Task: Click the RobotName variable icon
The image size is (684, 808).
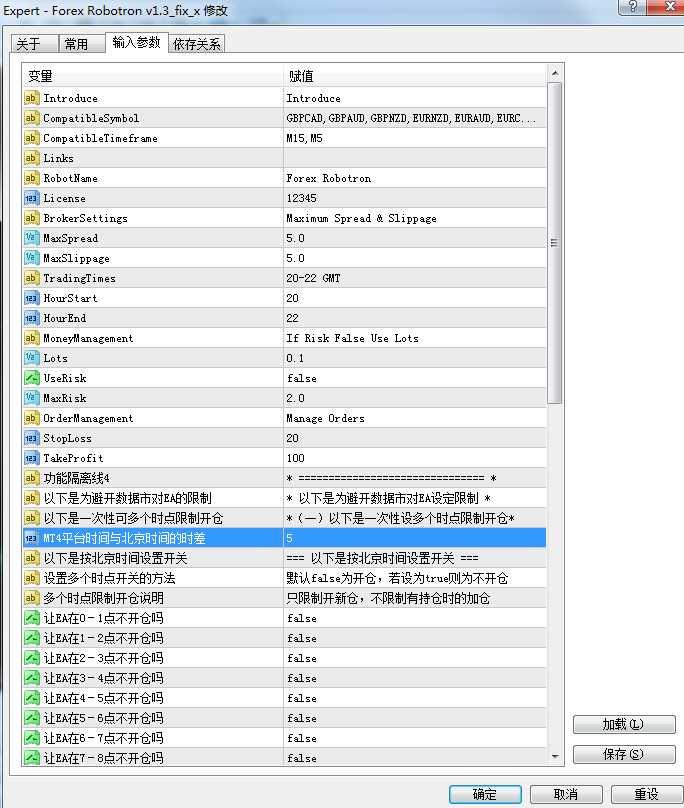Action: [x=31, y=178]
